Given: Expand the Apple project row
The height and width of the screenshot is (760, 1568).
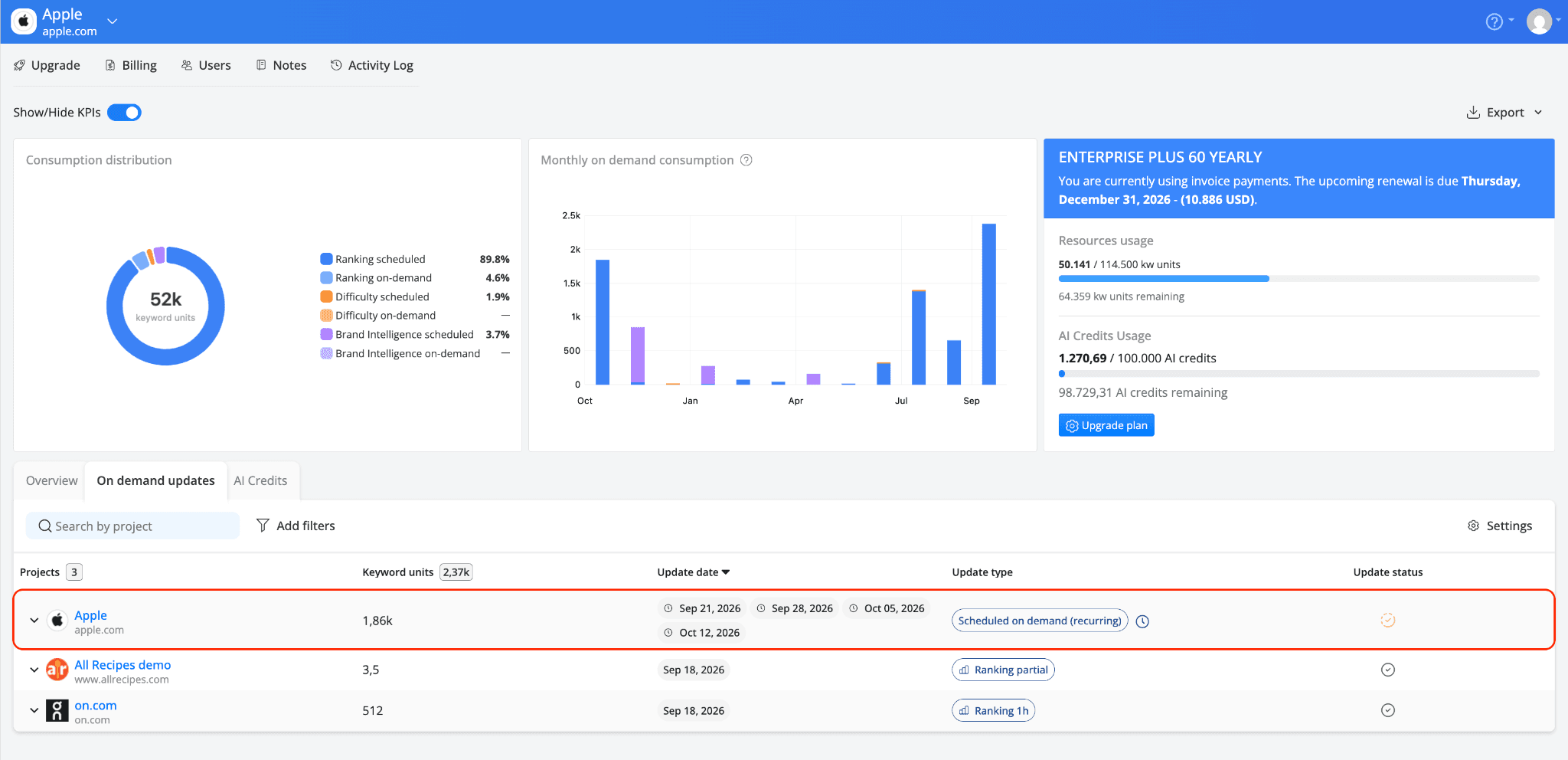Looking at the screenshot, I should (x=34, y=621).
